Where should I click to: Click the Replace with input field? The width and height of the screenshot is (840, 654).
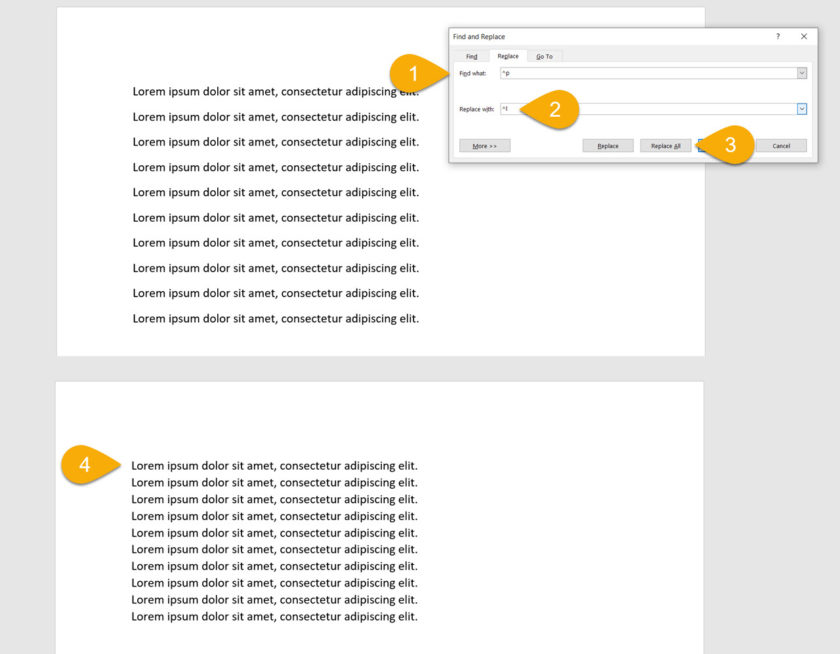649,109
